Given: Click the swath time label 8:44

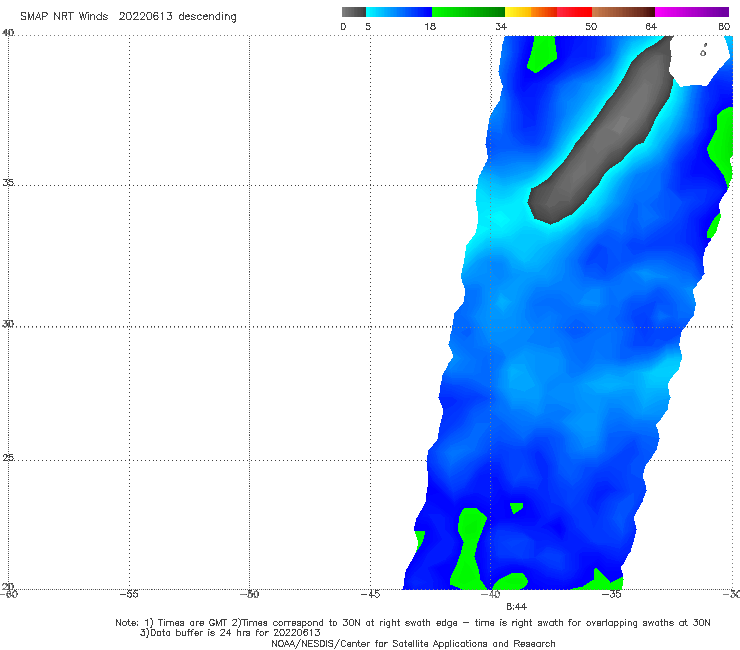Looking at the screenshot, I should [516, 607].
